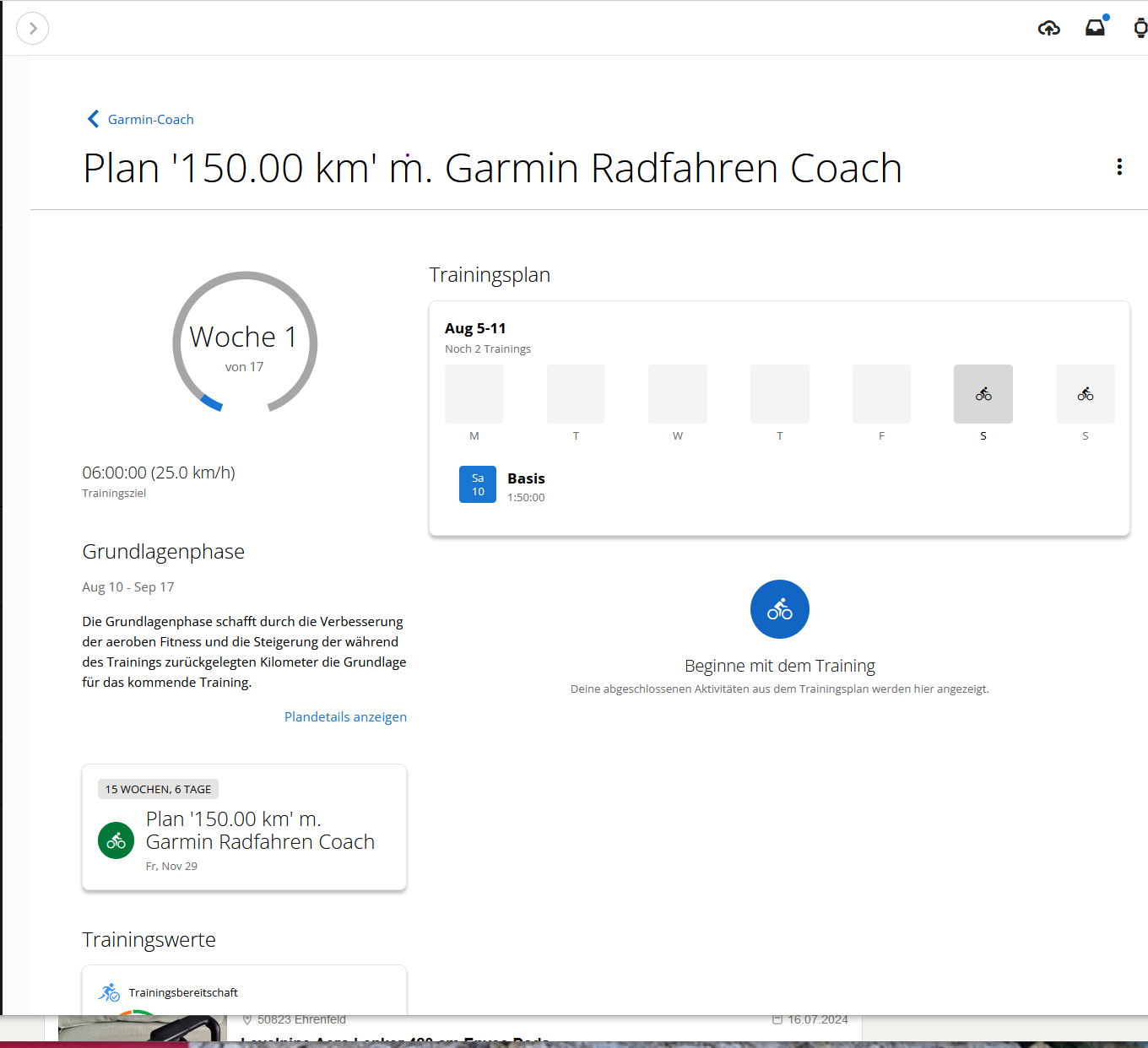Click the Aug 10 - Sep 17 date range

(x=128, y=586)
